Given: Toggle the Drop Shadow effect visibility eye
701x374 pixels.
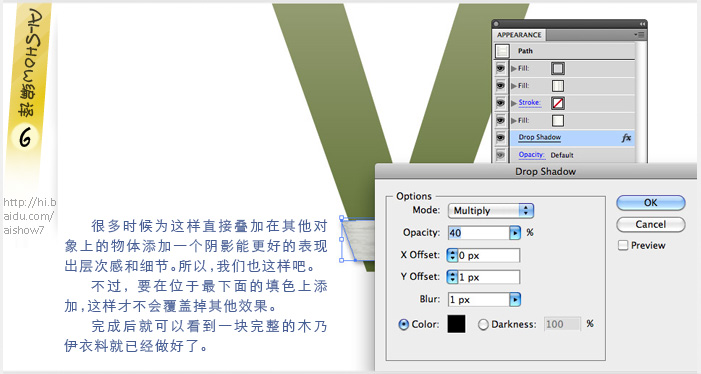Looking at the screenshot, I should pos(500,138).
